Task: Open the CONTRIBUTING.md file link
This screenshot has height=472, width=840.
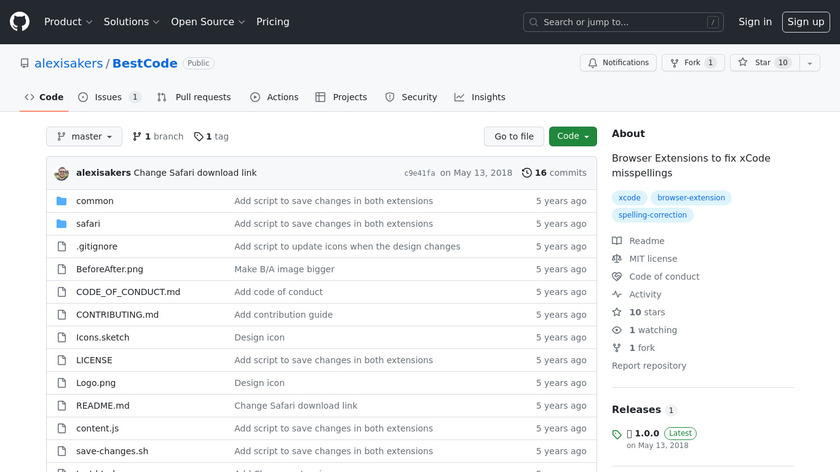Action: (117, 315)
